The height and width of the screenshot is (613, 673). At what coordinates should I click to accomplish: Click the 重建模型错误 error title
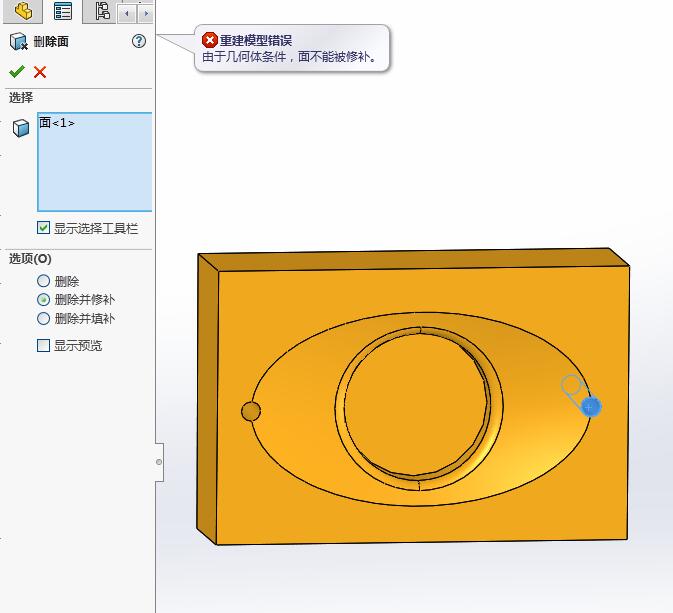click(256, 40)
